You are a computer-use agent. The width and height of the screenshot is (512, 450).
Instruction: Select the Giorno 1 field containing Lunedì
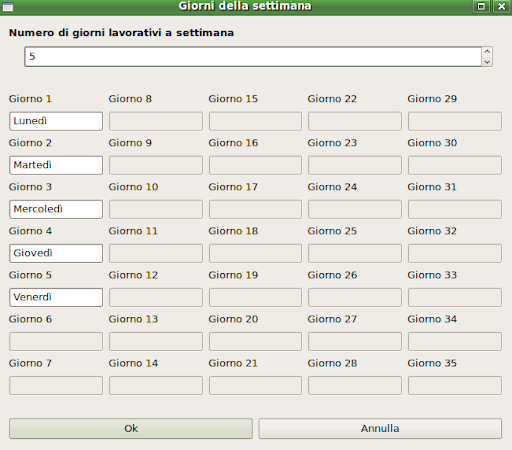click(56, 121)
